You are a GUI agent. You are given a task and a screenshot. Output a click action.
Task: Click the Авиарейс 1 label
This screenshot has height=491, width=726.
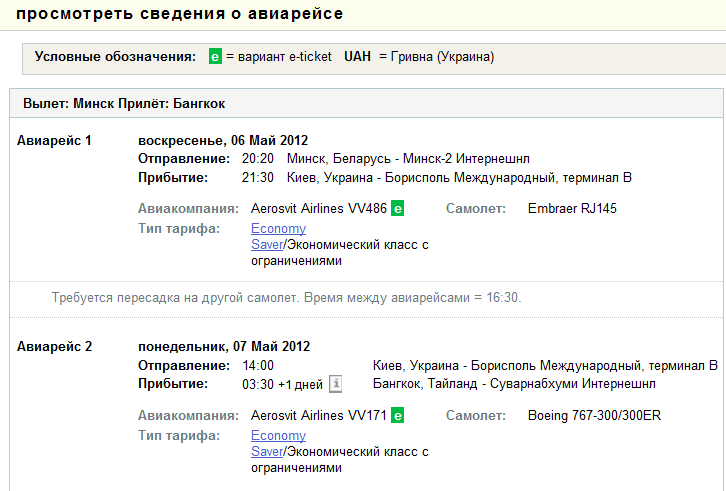tap(54, 140)
